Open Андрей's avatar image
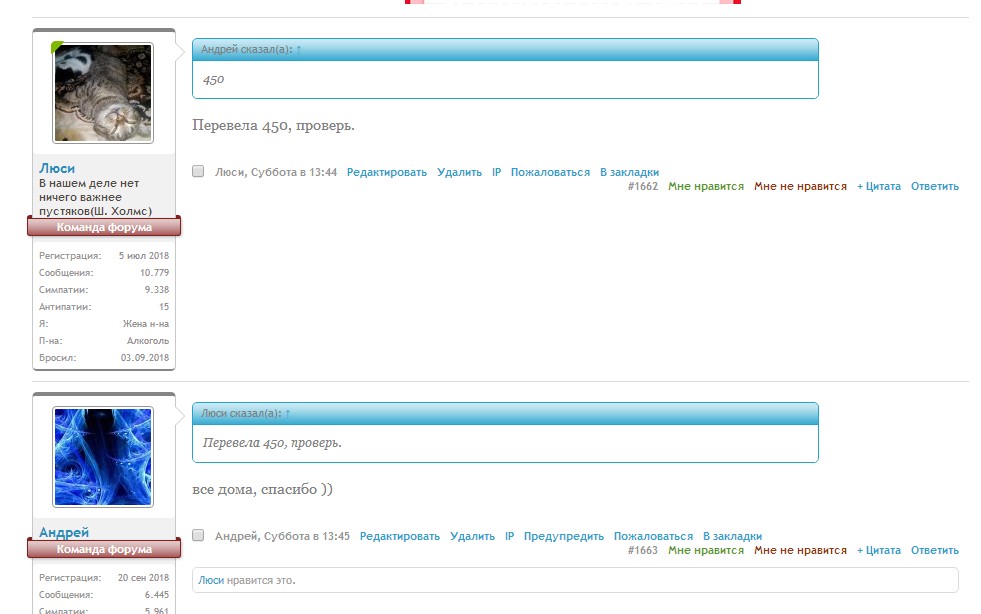 102,455
